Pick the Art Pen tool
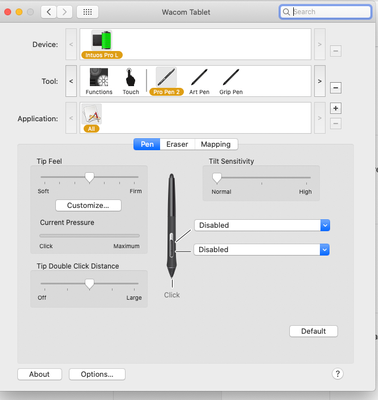 pos(199,78)
